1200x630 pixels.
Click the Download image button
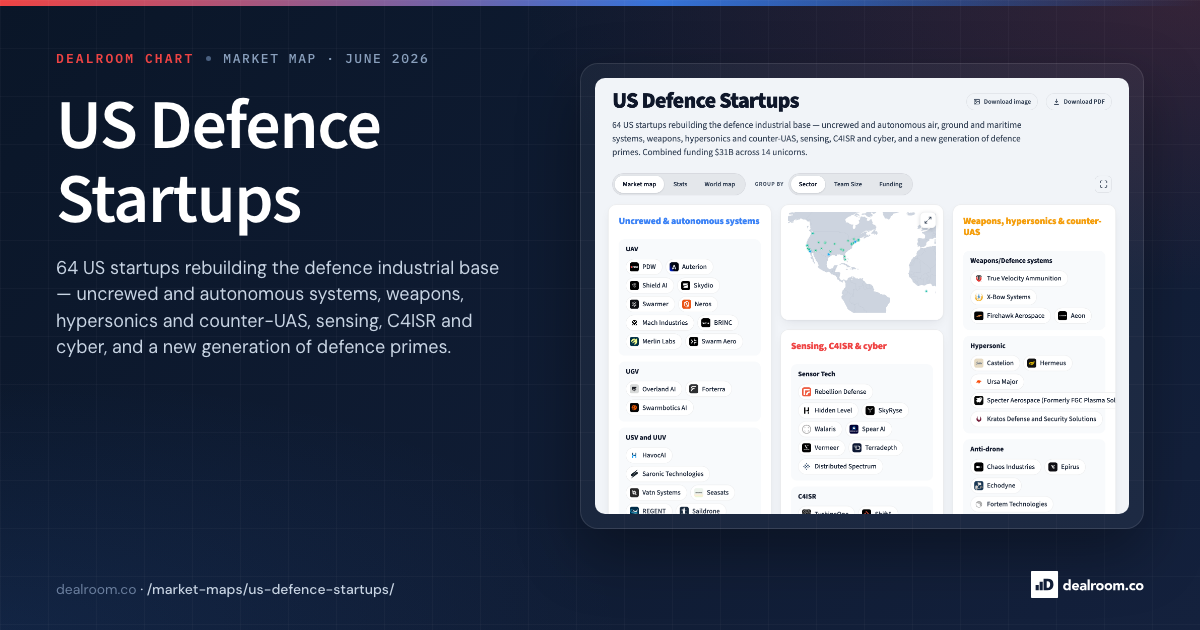click(x=1002, y=101)
